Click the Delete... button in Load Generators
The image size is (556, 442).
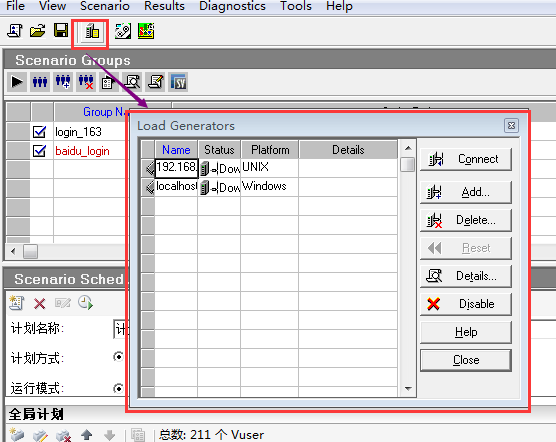(x=466, y=220)
